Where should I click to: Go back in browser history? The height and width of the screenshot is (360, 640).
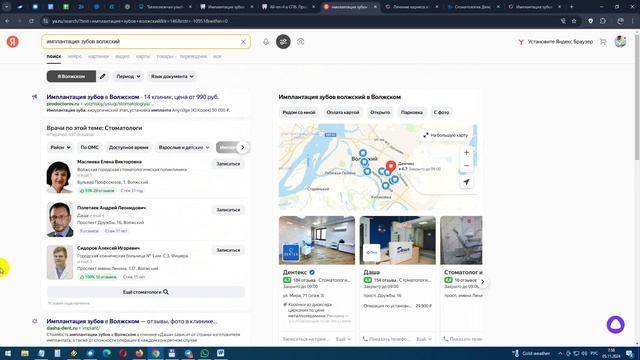[x=7, y=21]
